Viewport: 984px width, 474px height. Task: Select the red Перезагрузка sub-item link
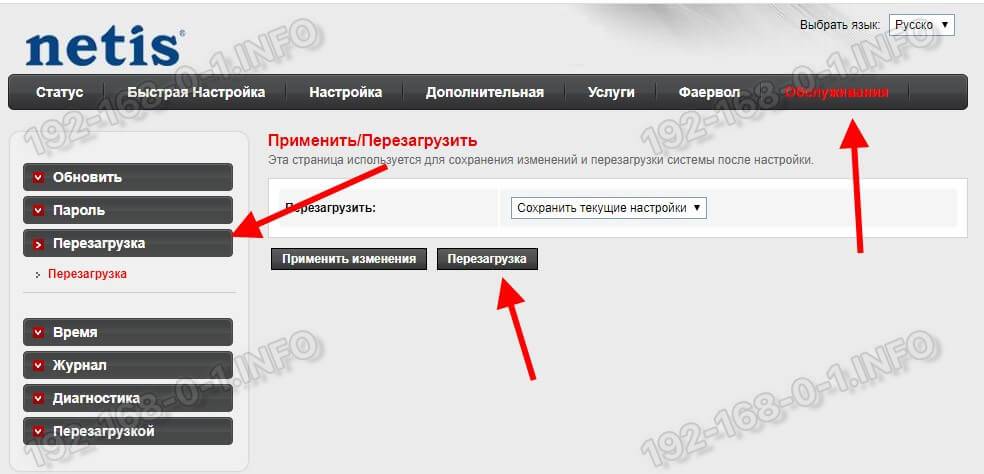pos(87,274)
